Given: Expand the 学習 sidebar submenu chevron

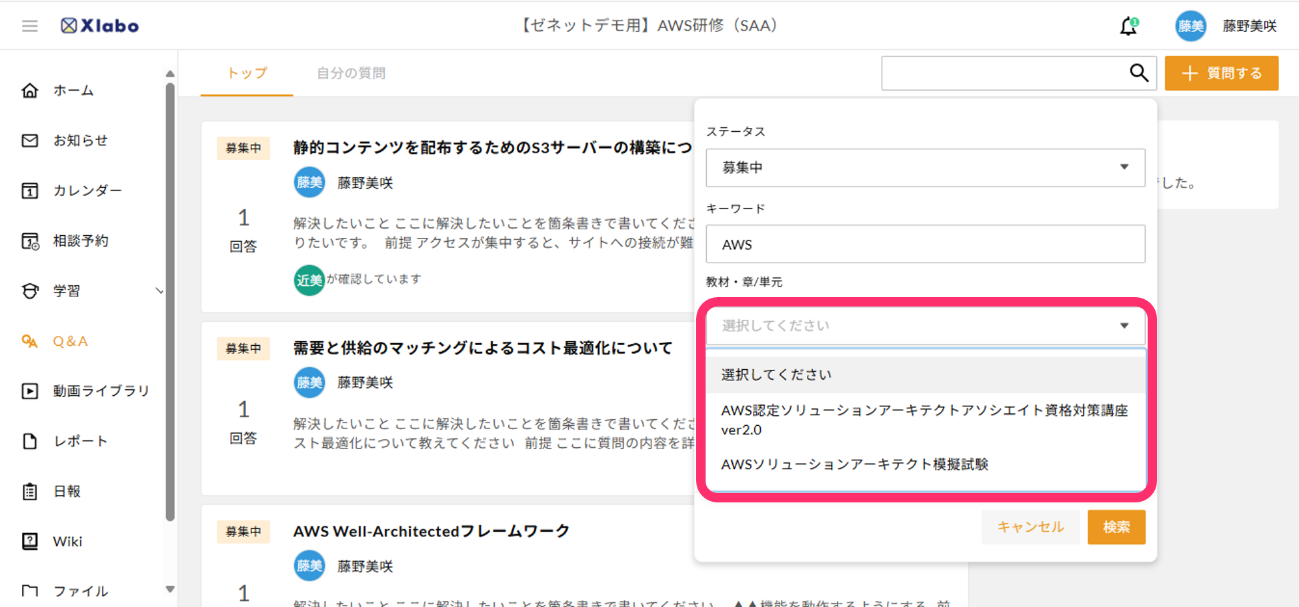Looking at the screenshot, I should [159, 291].
